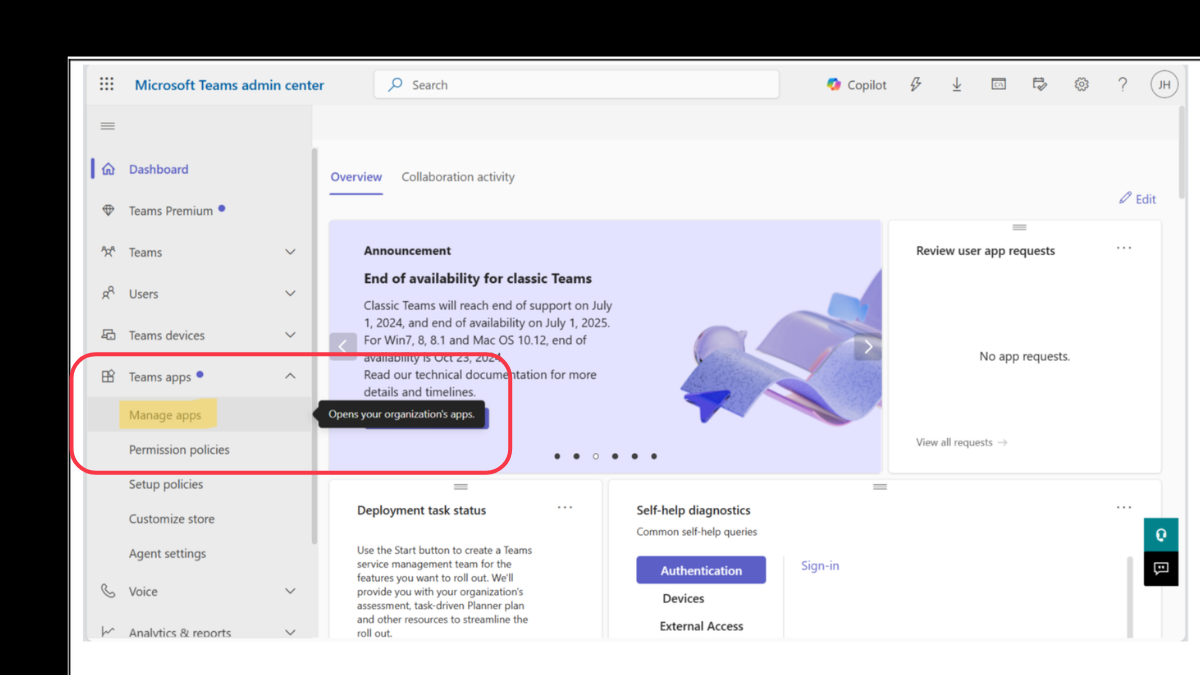Open Manage apps in sidebar
Screen dimensions: 1200x675
click(165, 415)
